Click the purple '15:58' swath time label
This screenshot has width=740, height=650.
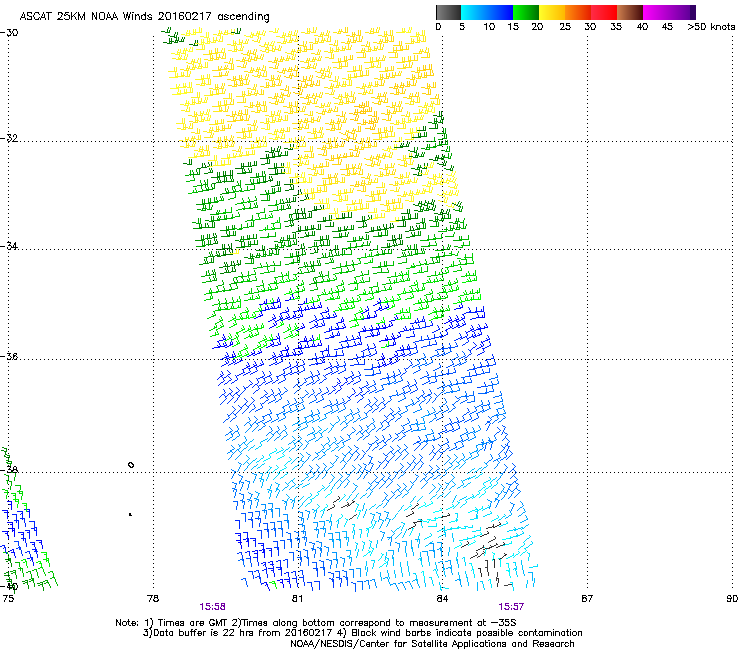click(x=212, y=607)
